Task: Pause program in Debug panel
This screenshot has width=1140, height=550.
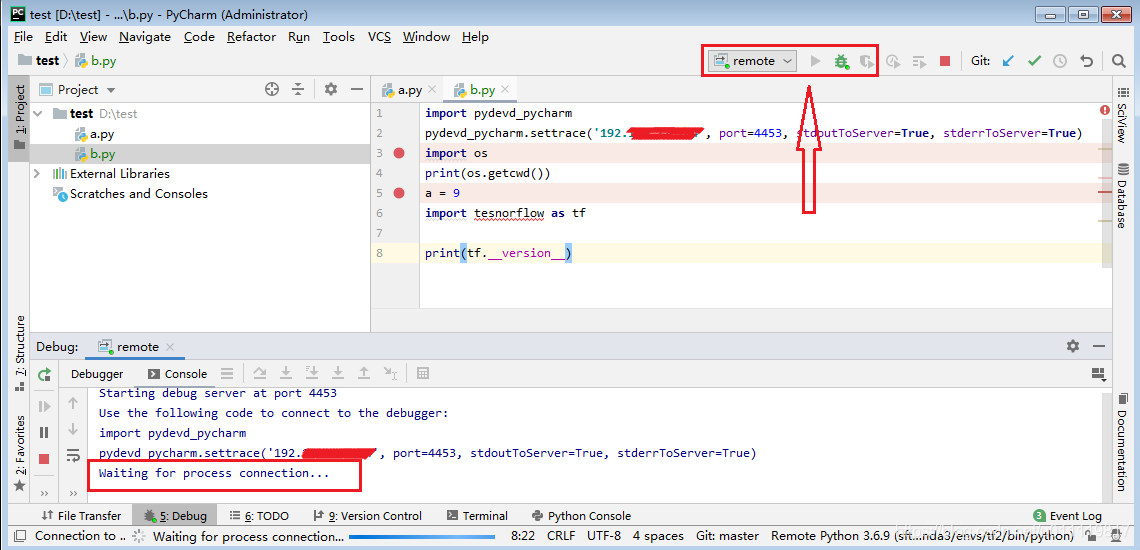Action: tap(44, 432)
